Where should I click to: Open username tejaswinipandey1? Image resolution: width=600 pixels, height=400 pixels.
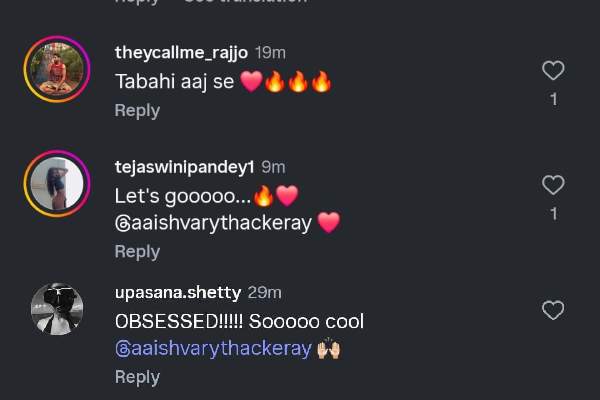point(184,167)
